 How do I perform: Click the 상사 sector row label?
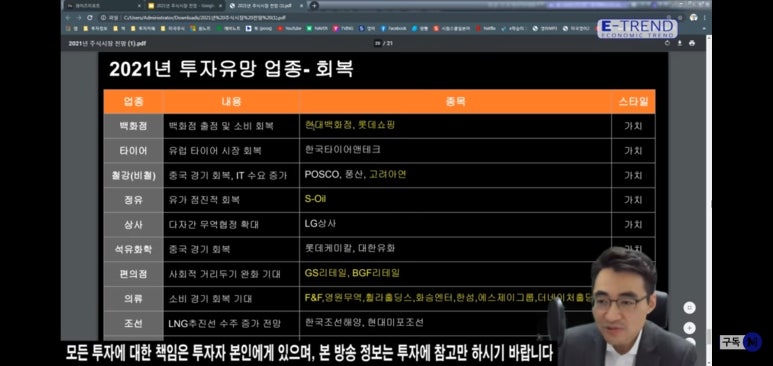coord(133,224)
